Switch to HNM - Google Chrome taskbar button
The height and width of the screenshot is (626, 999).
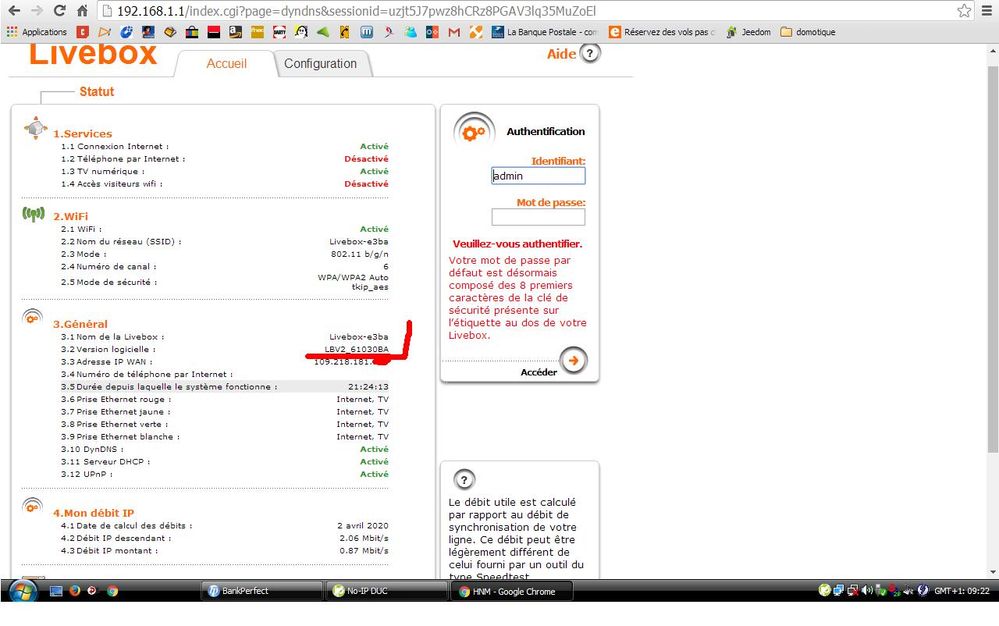[x=512, y=591]
